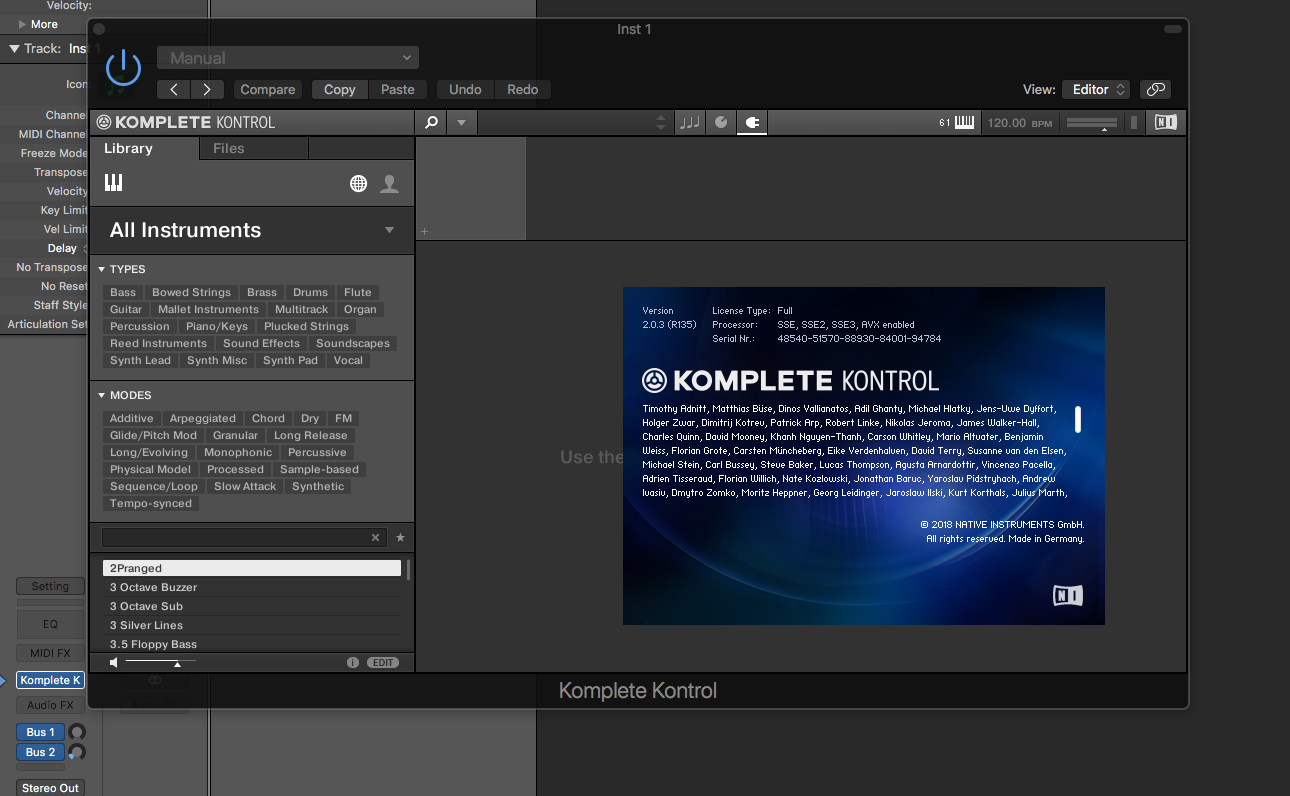Click the Undo button

click(465, 89)
